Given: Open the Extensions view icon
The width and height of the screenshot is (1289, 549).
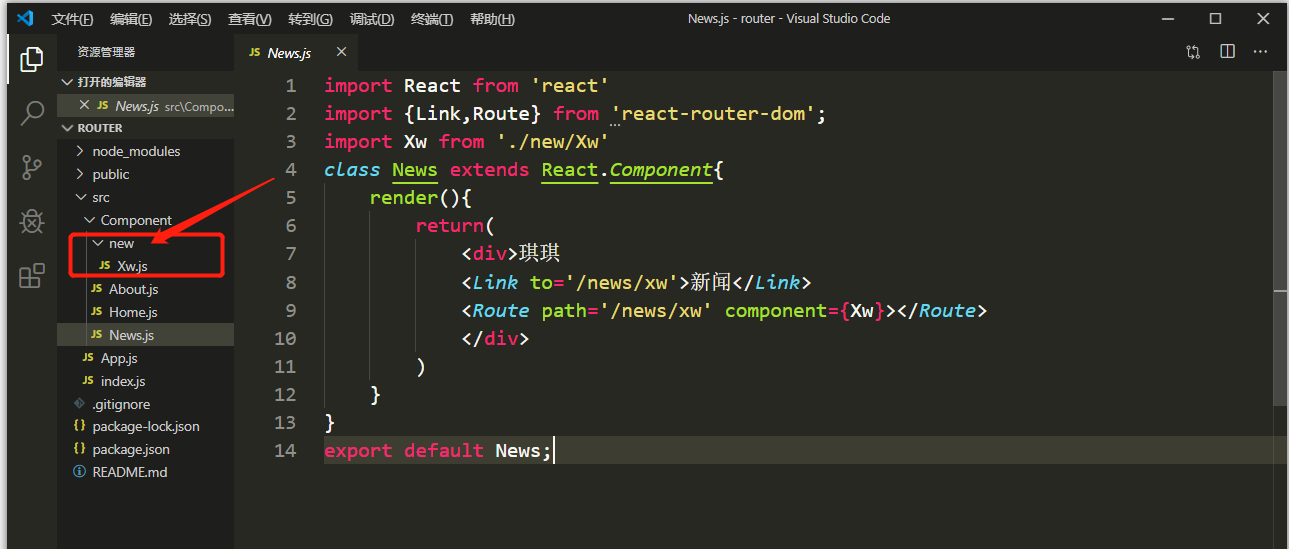Looking at the screenshot, I should 32,275.
